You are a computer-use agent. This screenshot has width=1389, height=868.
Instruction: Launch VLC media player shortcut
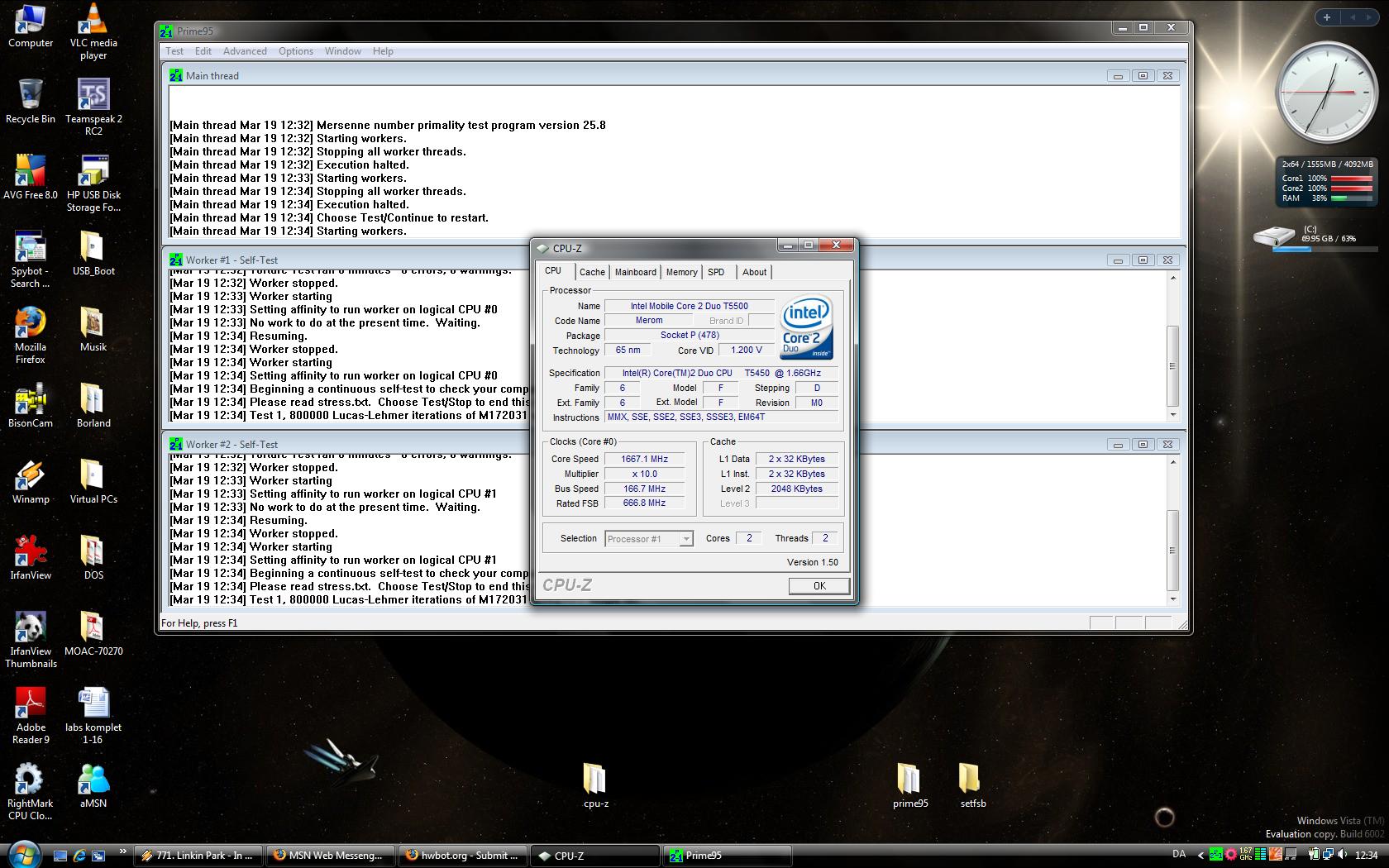coord(93,31)
